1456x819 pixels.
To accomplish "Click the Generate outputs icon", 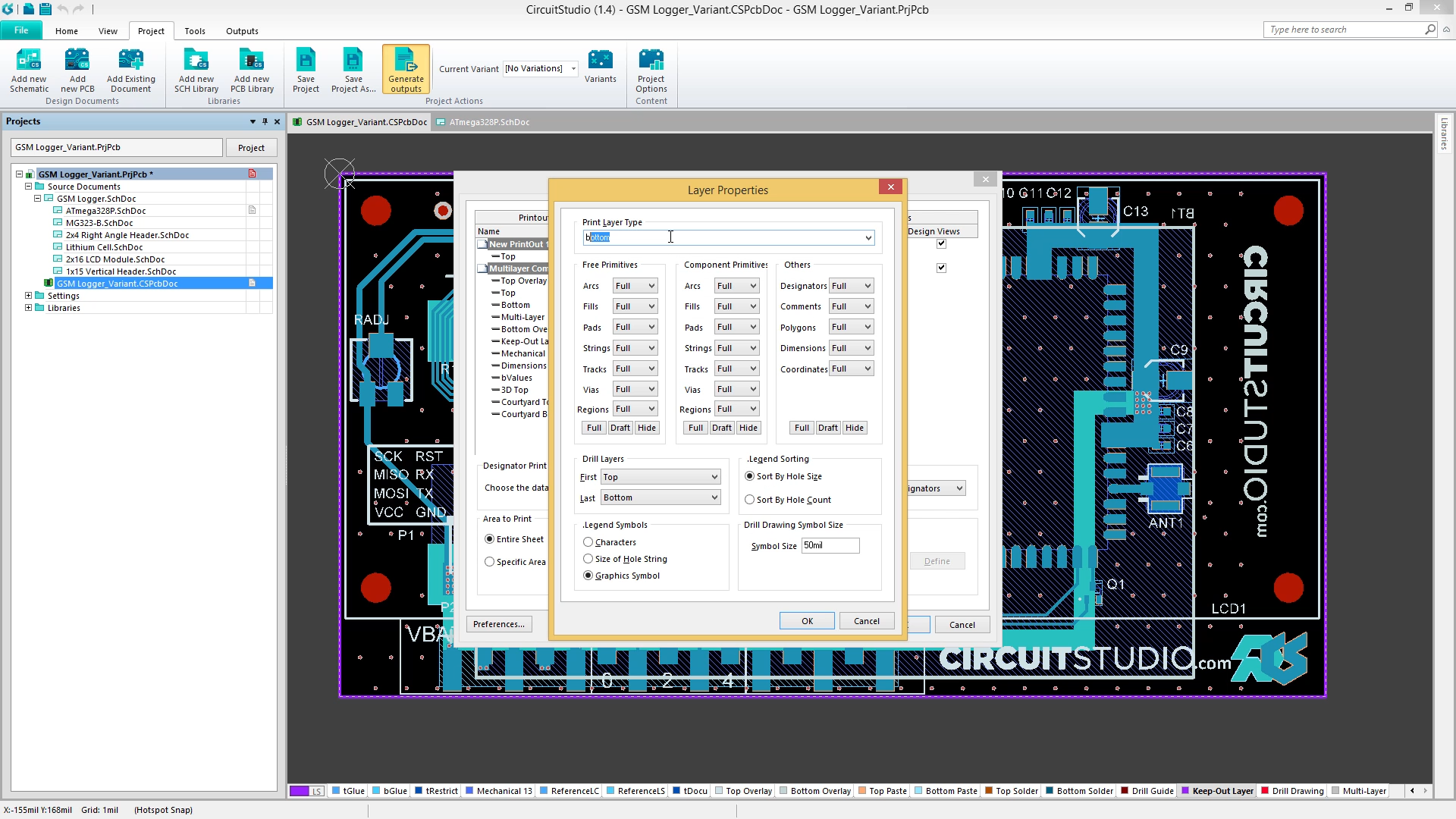I will pyautogui.click(x=405, y=68).
